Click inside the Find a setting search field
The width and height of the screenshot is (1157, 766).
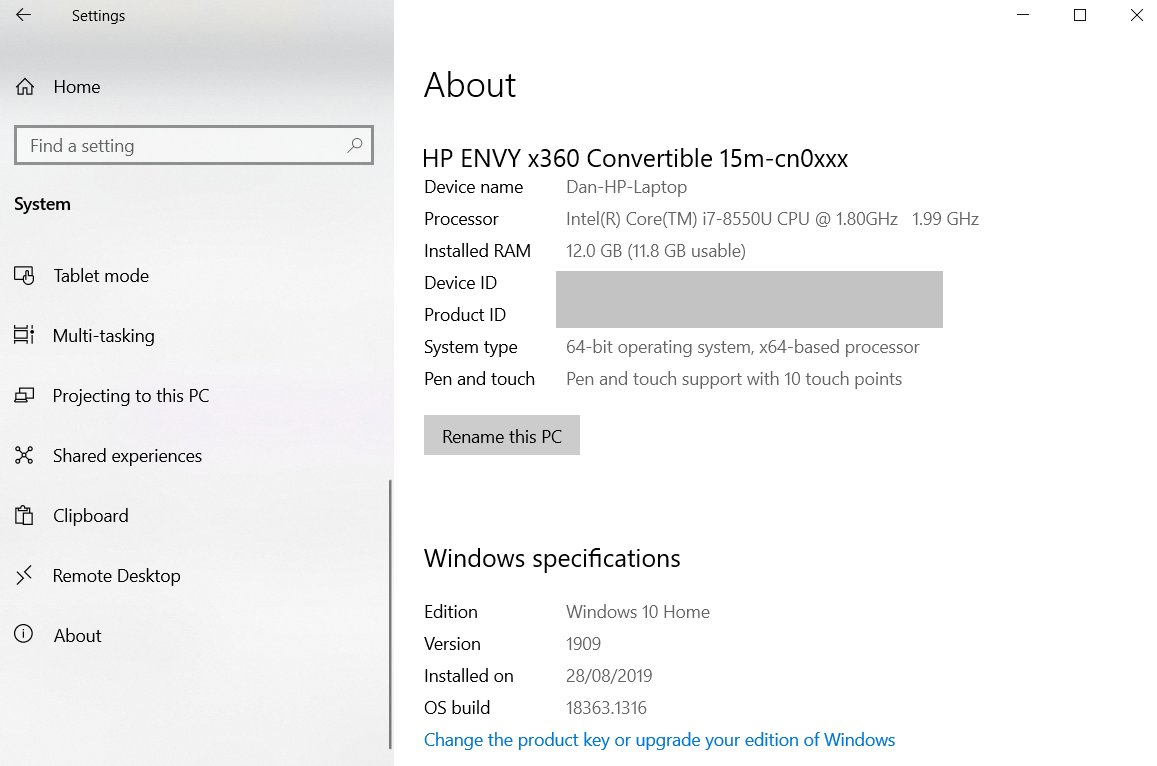pyautogui.click(x=180, y=145)
